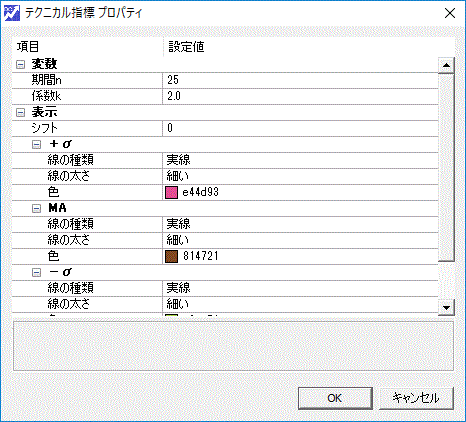Viewport: 466px width, 422px height.
Task: Collapse the 変数 section
Action: pos(20,64)
